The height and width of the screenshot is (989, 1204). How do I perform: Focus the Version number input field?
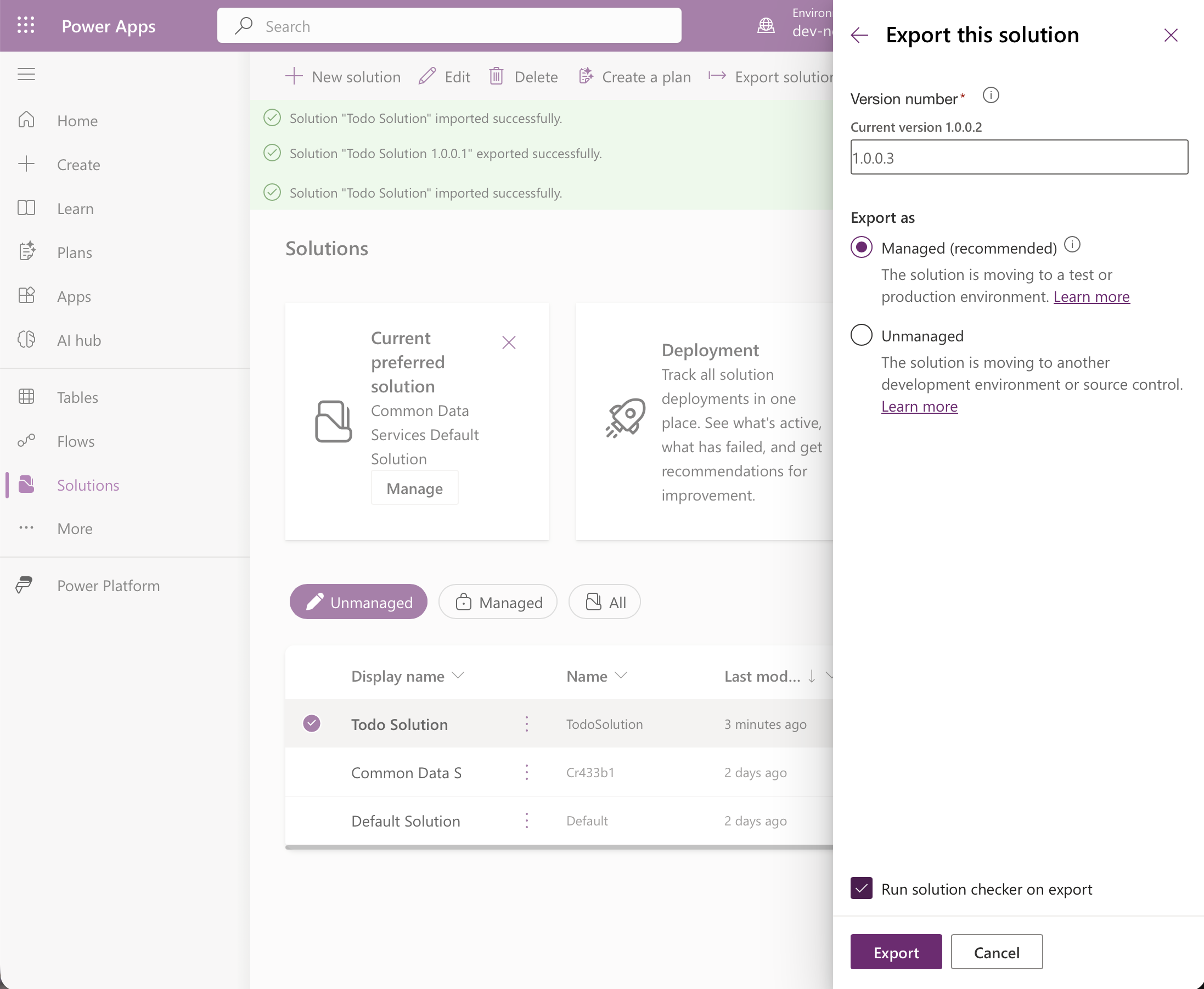click(1019, 157)
